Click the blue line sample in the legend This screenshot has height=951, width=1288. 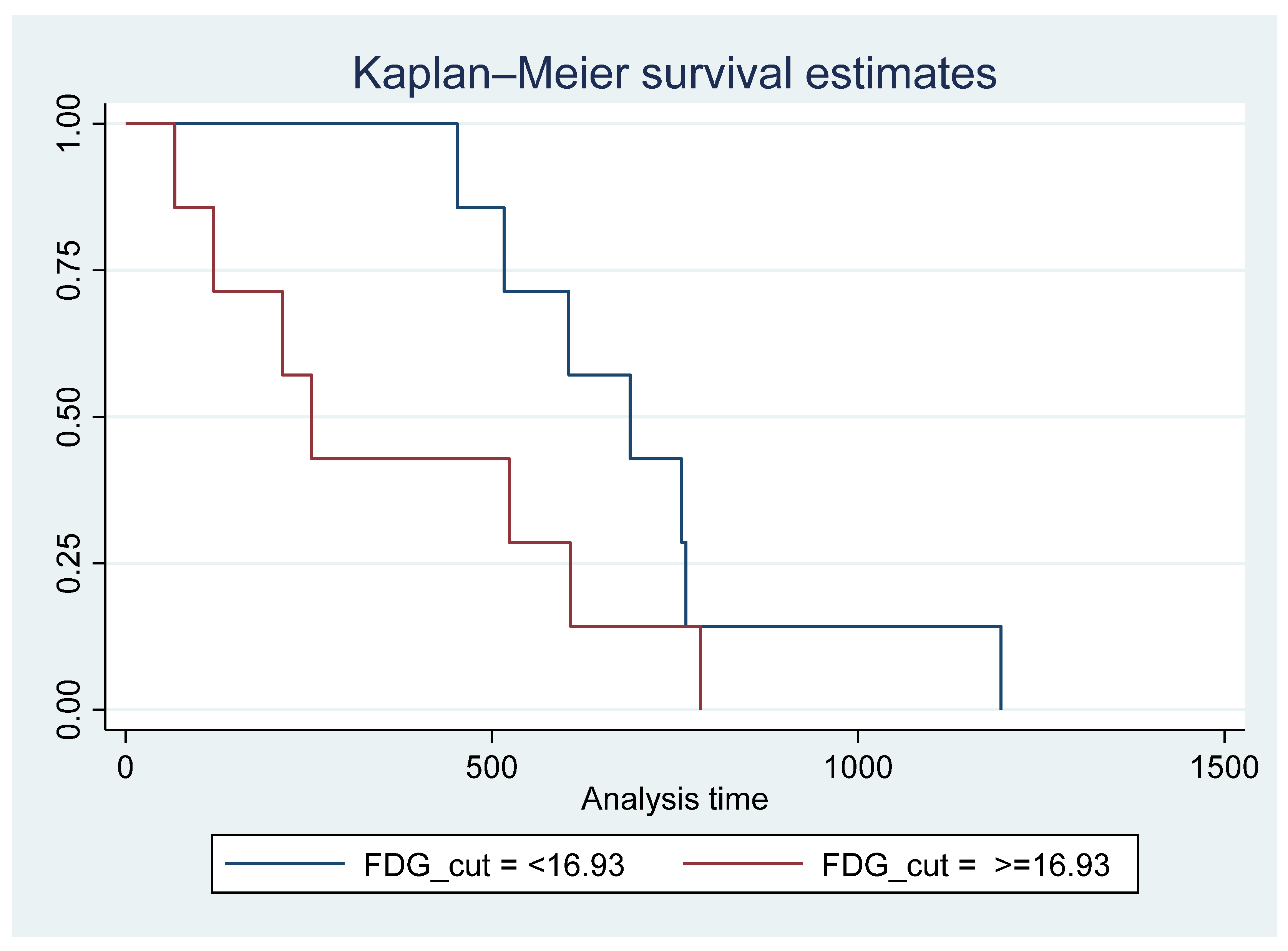[x=284, y=864]
